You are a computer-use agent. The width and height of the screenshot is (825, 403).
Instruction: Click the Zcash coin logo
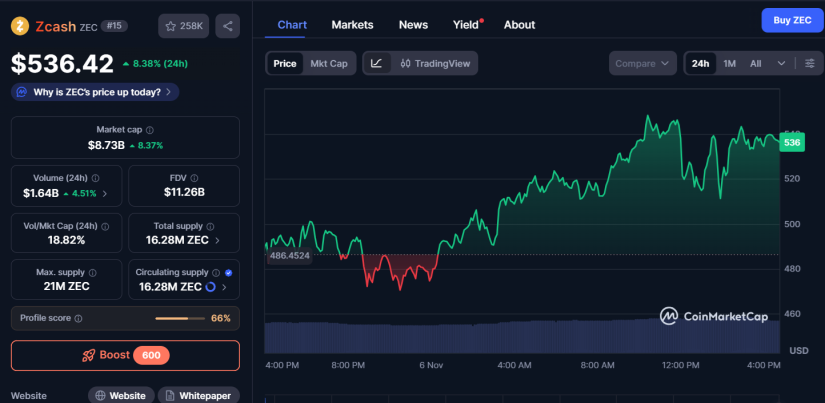tap(19, 27)
